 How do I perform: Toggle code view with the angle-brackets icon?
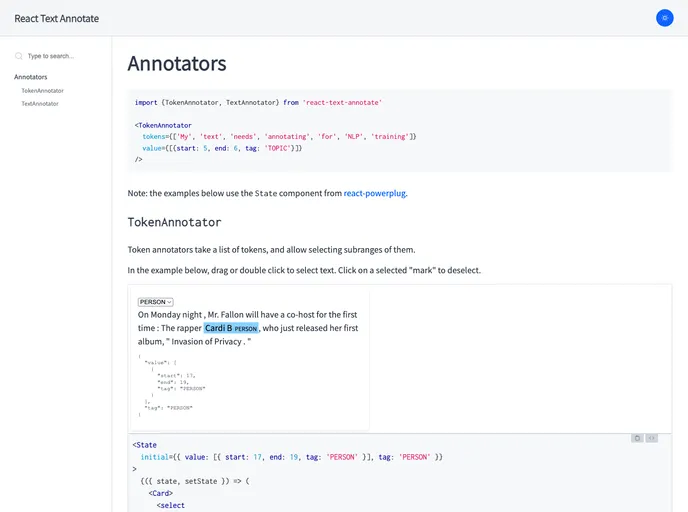coord(652,438)
